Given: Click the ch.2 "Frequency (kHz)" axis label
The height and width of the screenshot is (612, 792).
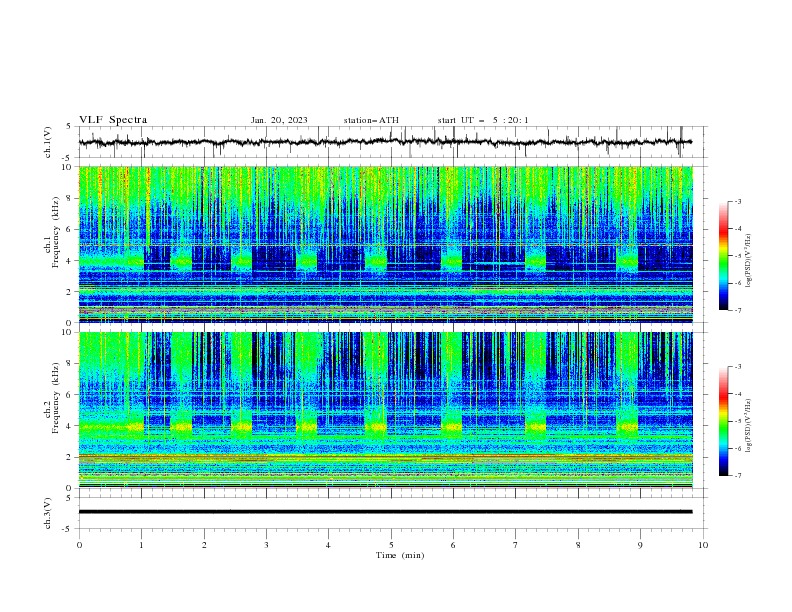Looking at the screenshot, I should [55, 398].
